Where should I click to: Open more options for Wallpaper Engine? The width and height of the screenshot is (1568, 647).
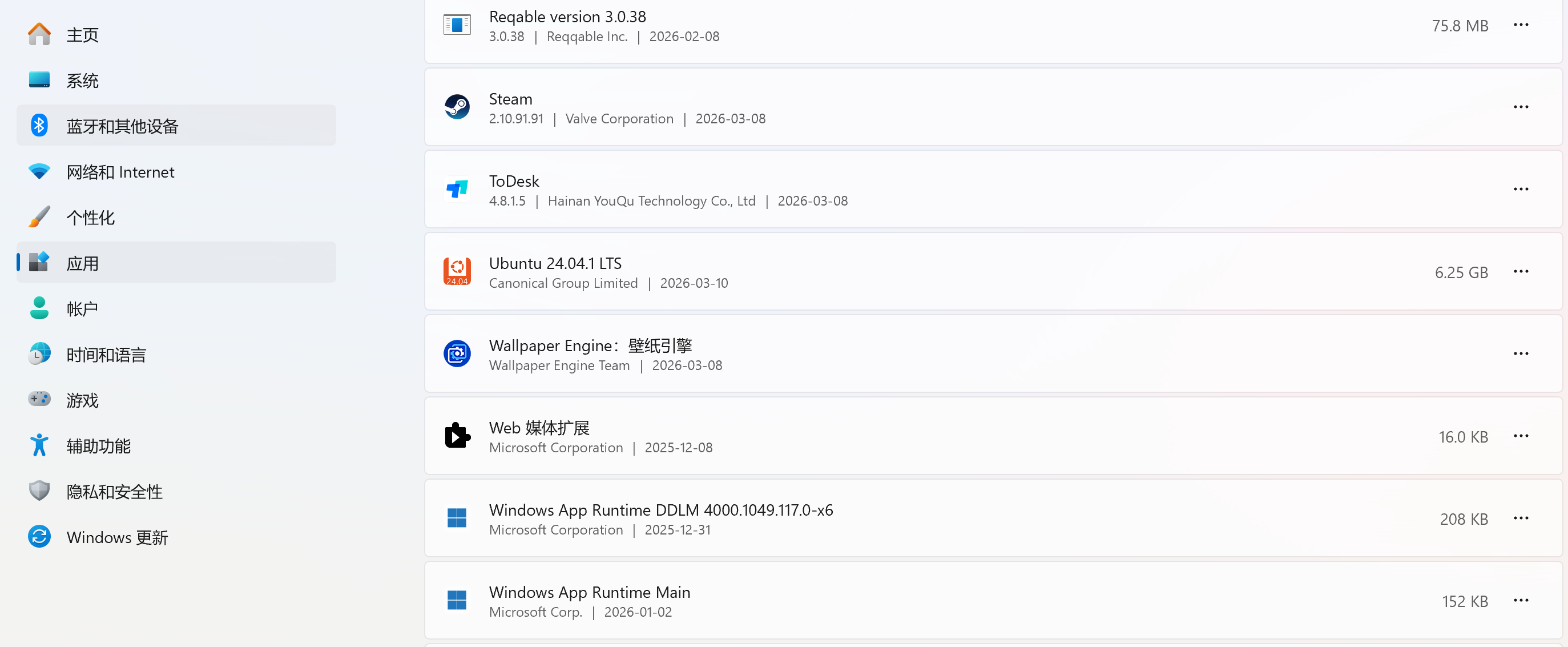click(x=1520, y=354)
